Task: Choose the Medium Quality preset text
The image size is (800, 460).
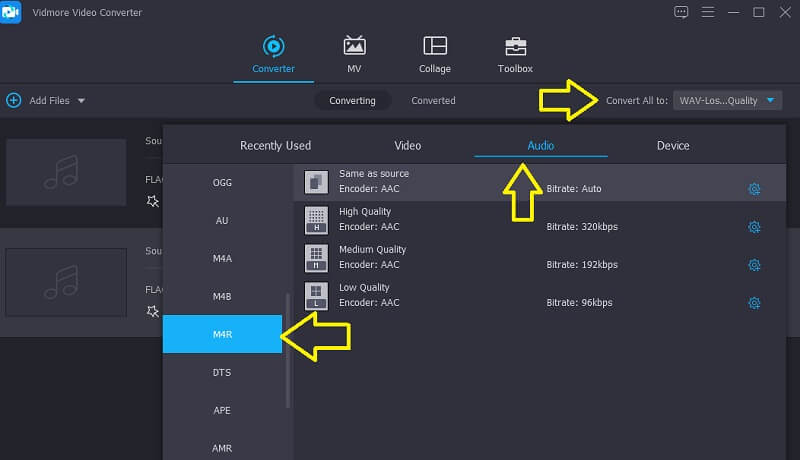Action: (372, 249)
